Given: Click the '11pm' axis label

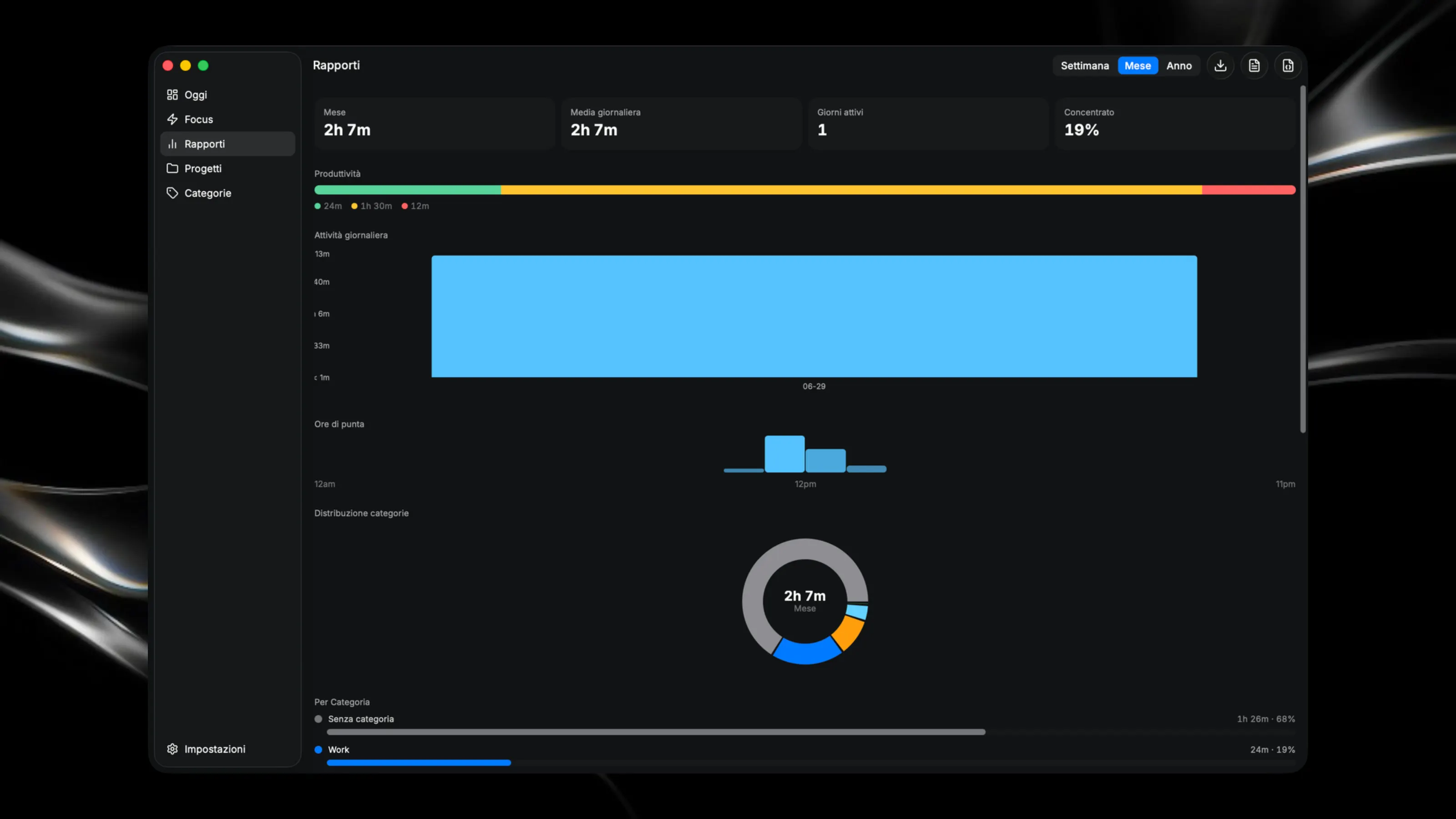Looking at the screenshot, I should (x=1285, y=485).
